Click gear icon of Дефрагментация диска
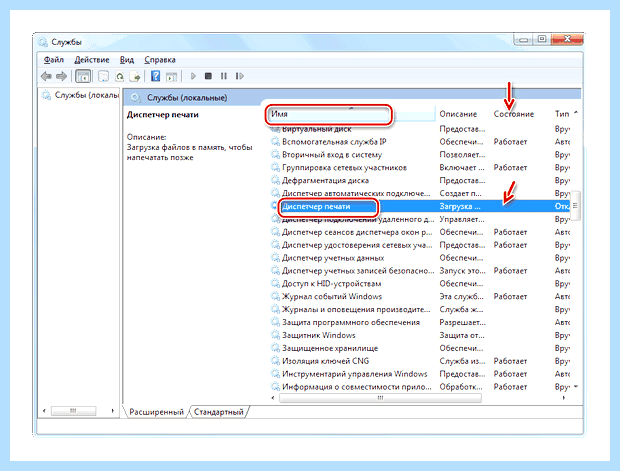This screenshot has height=471, width=620. tap(275, 180)
